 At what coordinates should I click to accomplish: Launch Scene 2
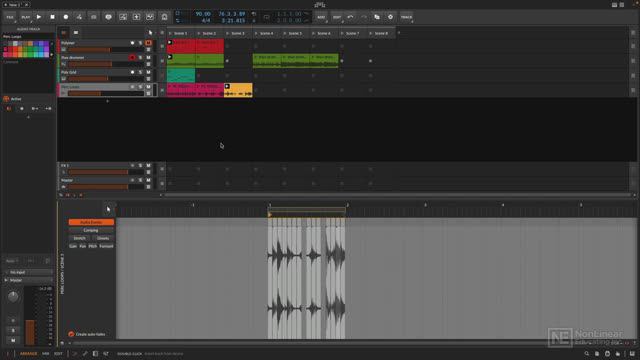pyautogui.click(x=198, y=33)
